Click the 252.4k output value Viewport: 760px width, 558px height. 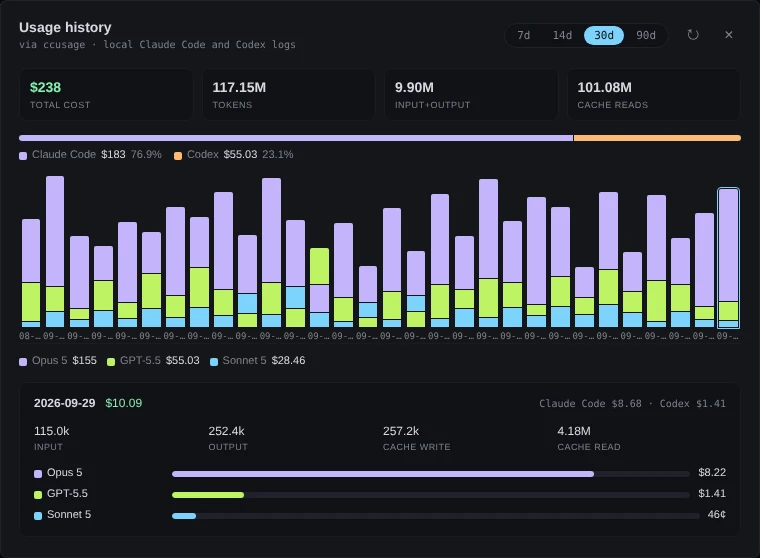226,431
